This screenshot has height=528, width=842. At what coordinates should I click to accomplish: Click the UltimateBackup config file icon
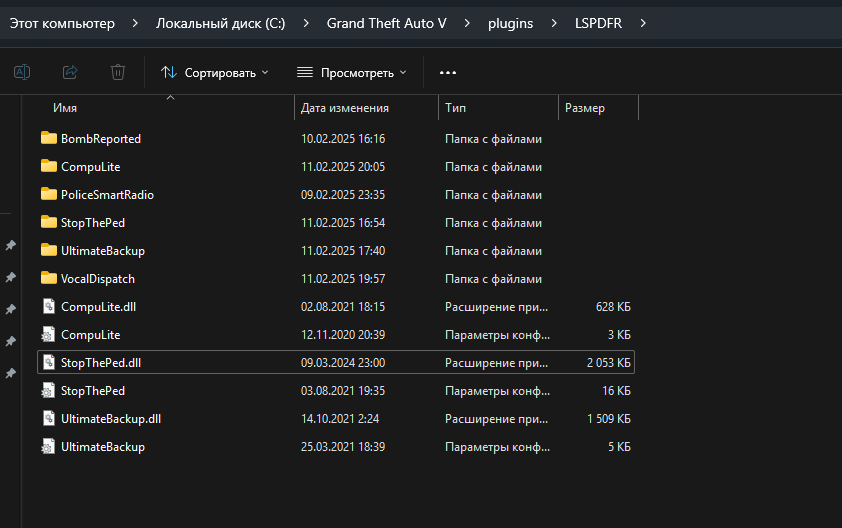48,446
